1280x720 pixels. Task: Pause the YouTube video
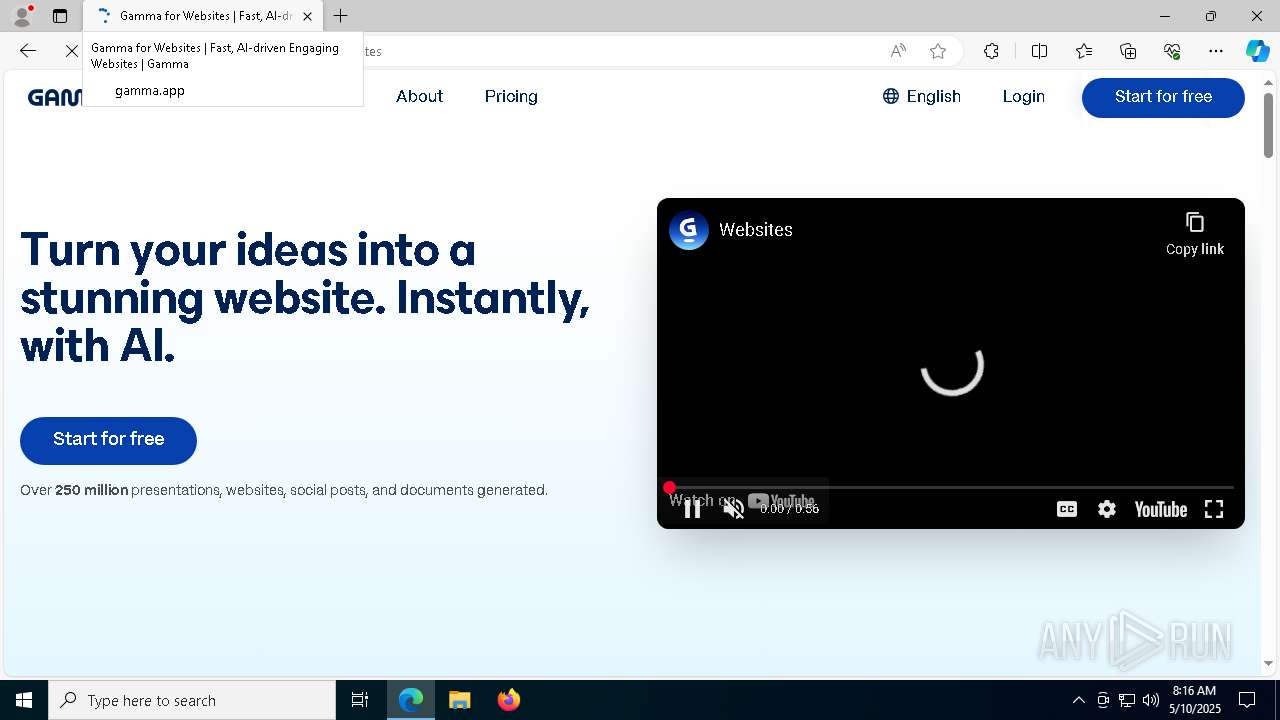[692, 509]
